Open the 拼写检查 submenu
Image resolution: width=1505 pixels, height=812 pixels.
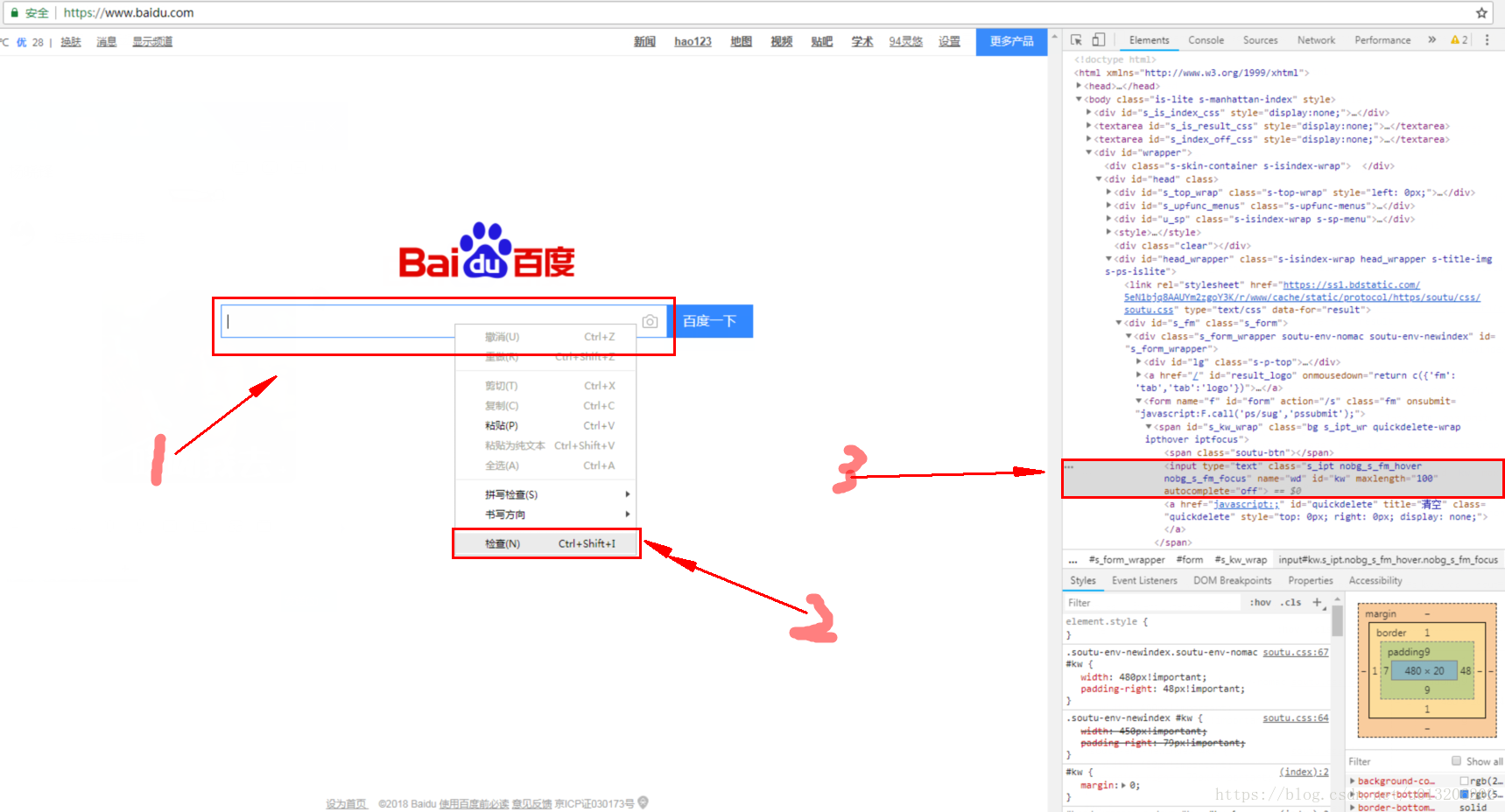(x=547, y=494)
